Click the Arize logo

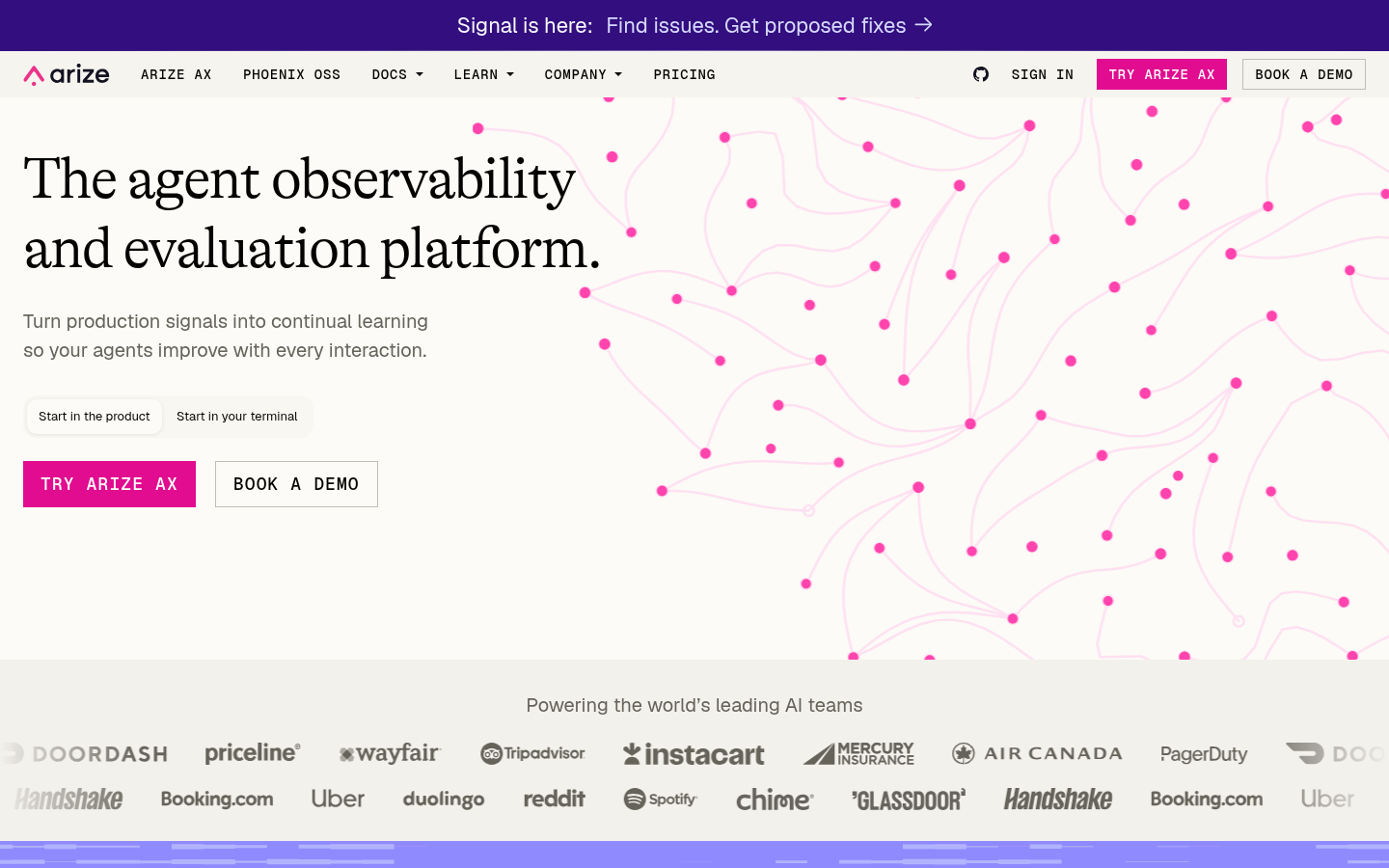(x=67, y=74)
